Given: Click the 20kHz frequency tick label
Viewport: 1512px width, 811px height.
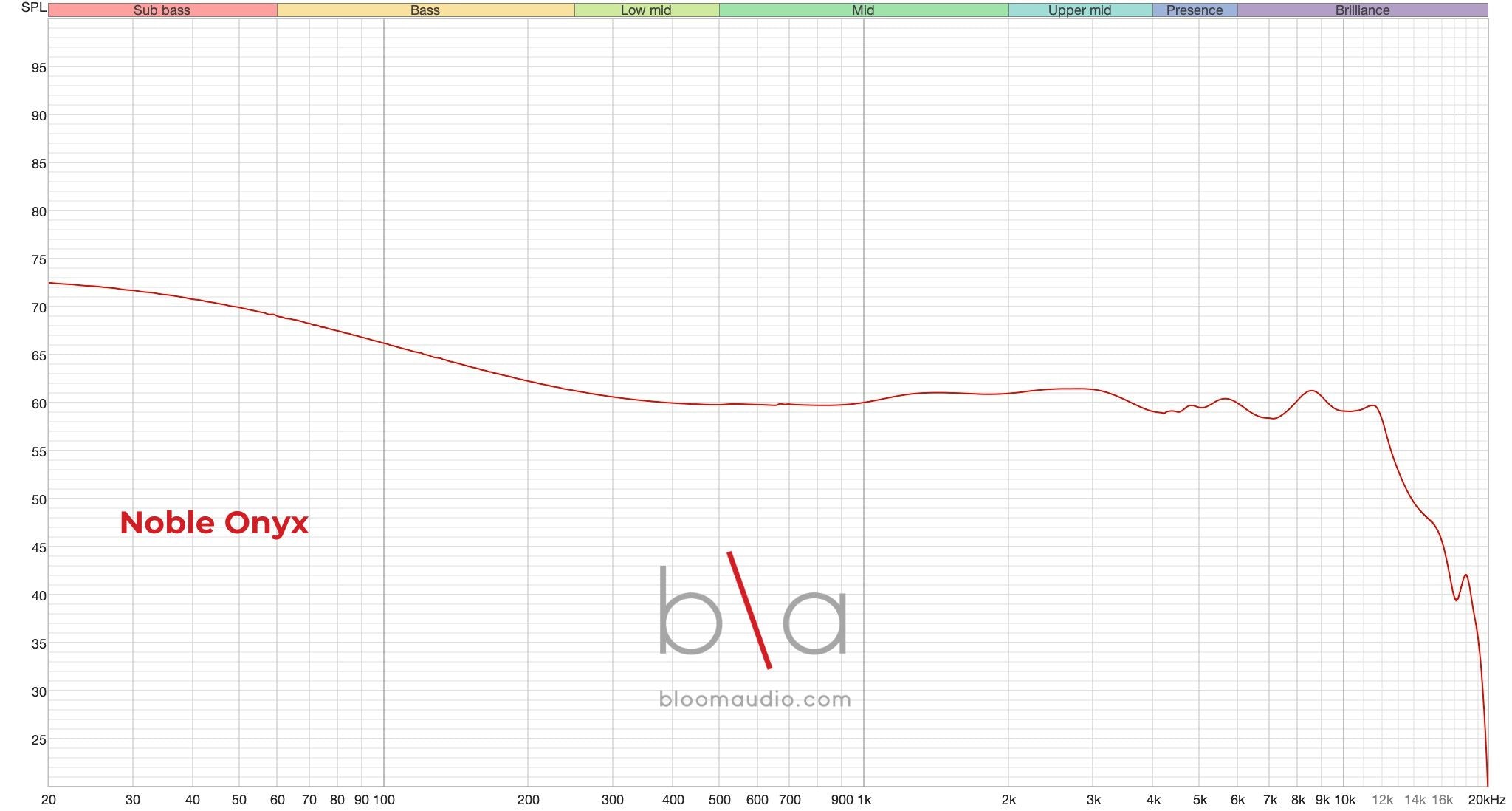Looking at the screenshot, I should tap(1486, 800).
